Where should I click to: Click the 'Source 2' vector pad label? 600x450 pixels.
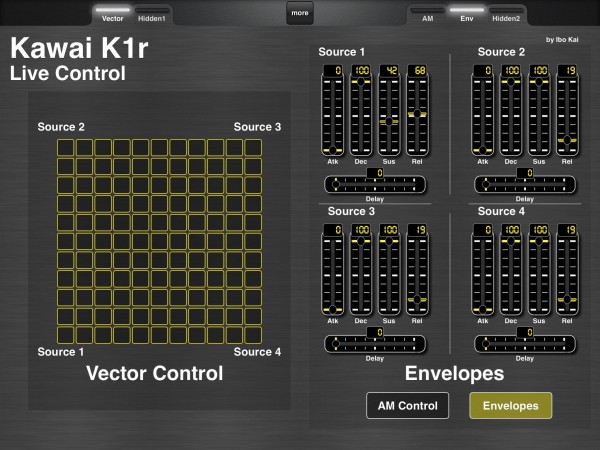[x=61, y=127]
